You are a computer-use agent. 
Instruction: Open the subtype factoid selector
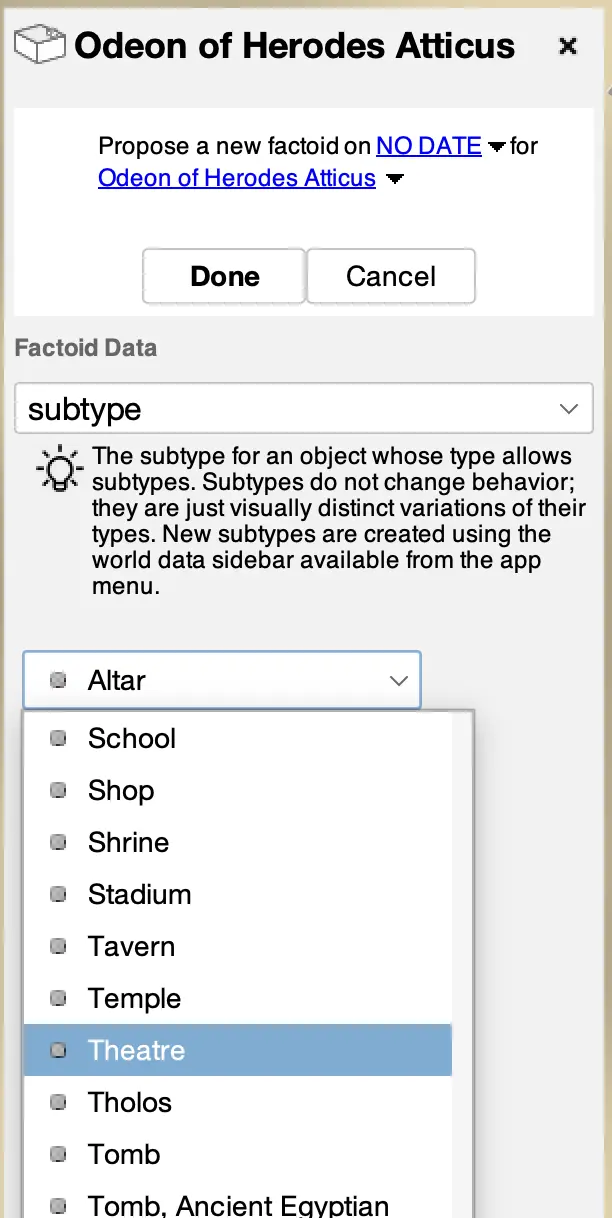click(304, 409)
